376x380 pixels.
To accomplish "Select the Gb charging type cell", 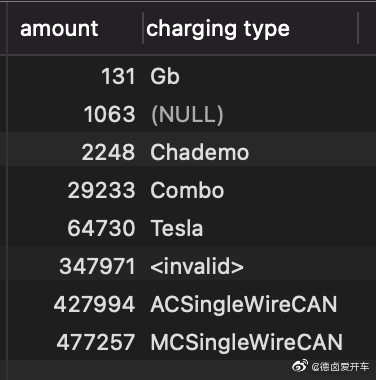I will coord(165,76).
